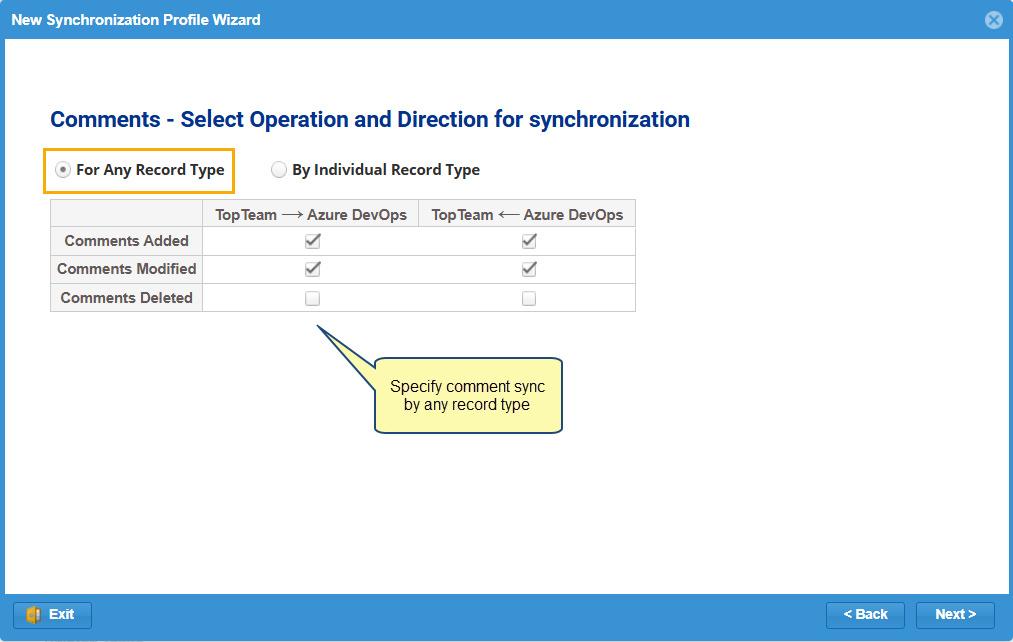Click the Comments Deleted row label
This screenshot has width=1013, height=642.
point(126,298)
